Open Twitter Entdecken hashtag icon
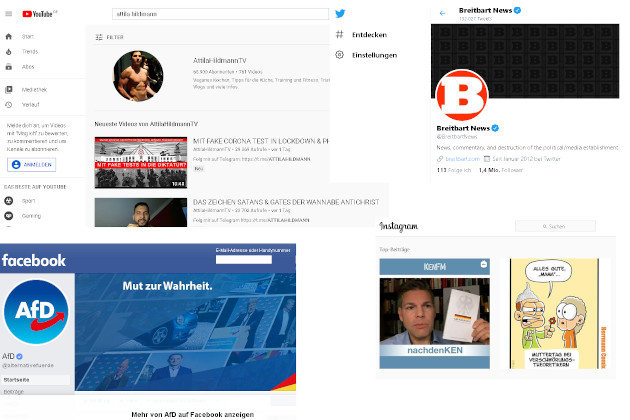 pos(340,35)
